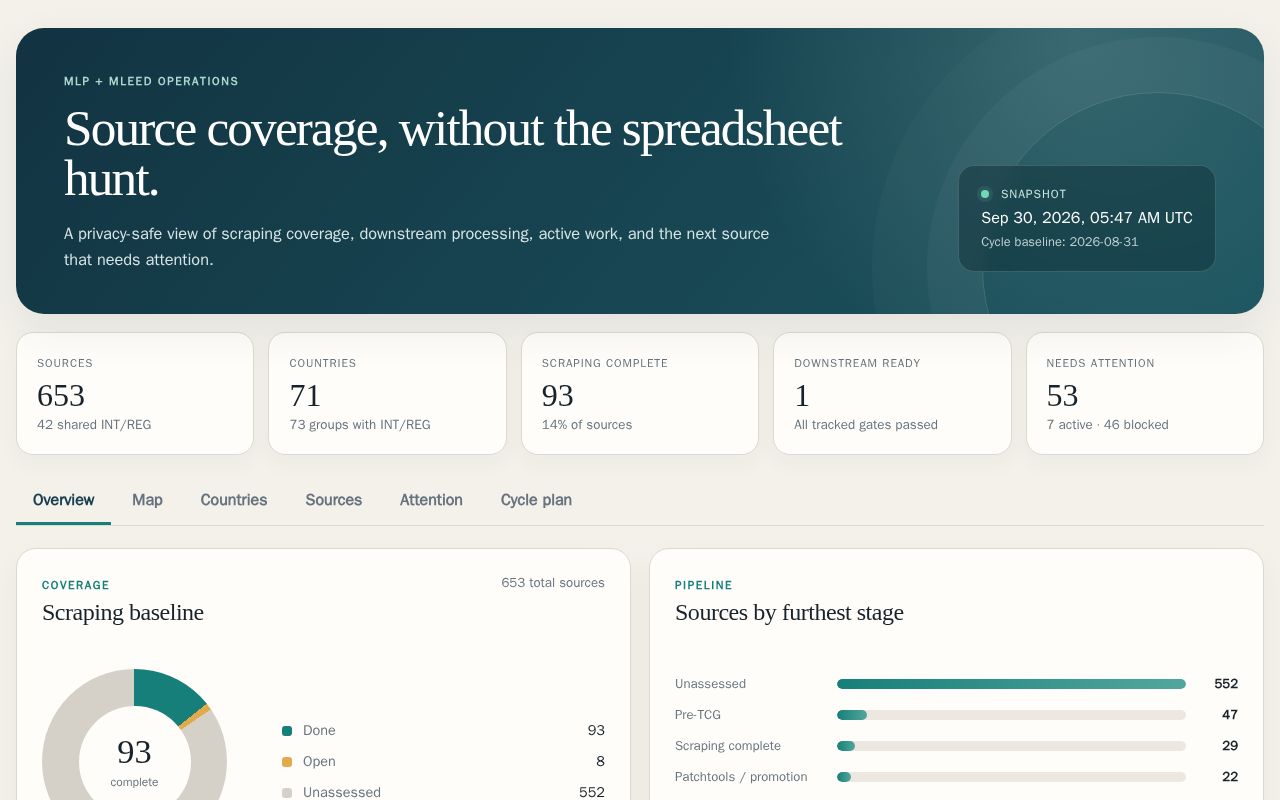The width and height of the screenshot is (1280, 800).
Task: Click the Open legend count 8
Action: coord(600,762)
